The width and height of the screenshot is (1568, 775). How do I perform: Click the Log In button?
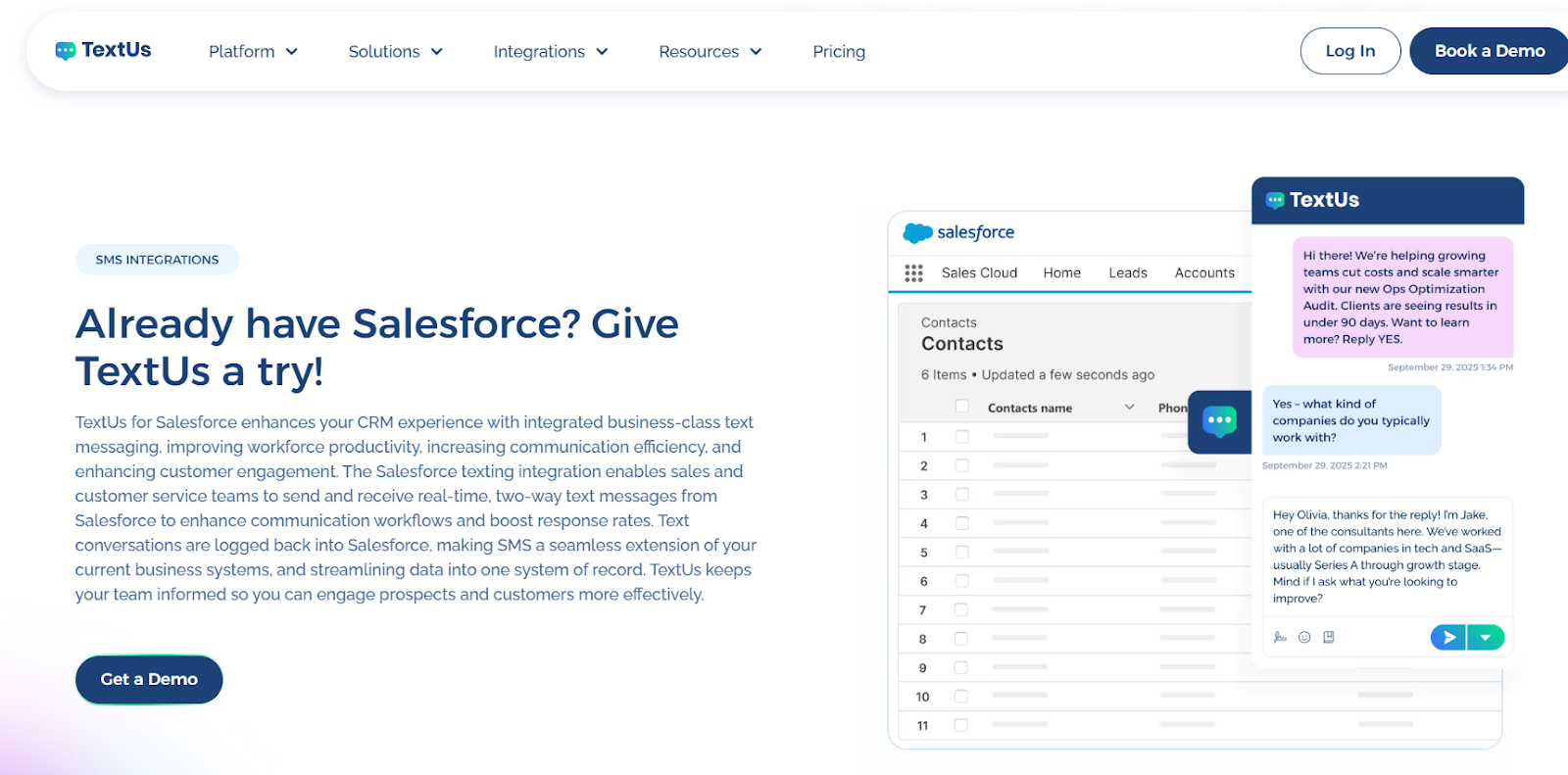coord(1350,51)
